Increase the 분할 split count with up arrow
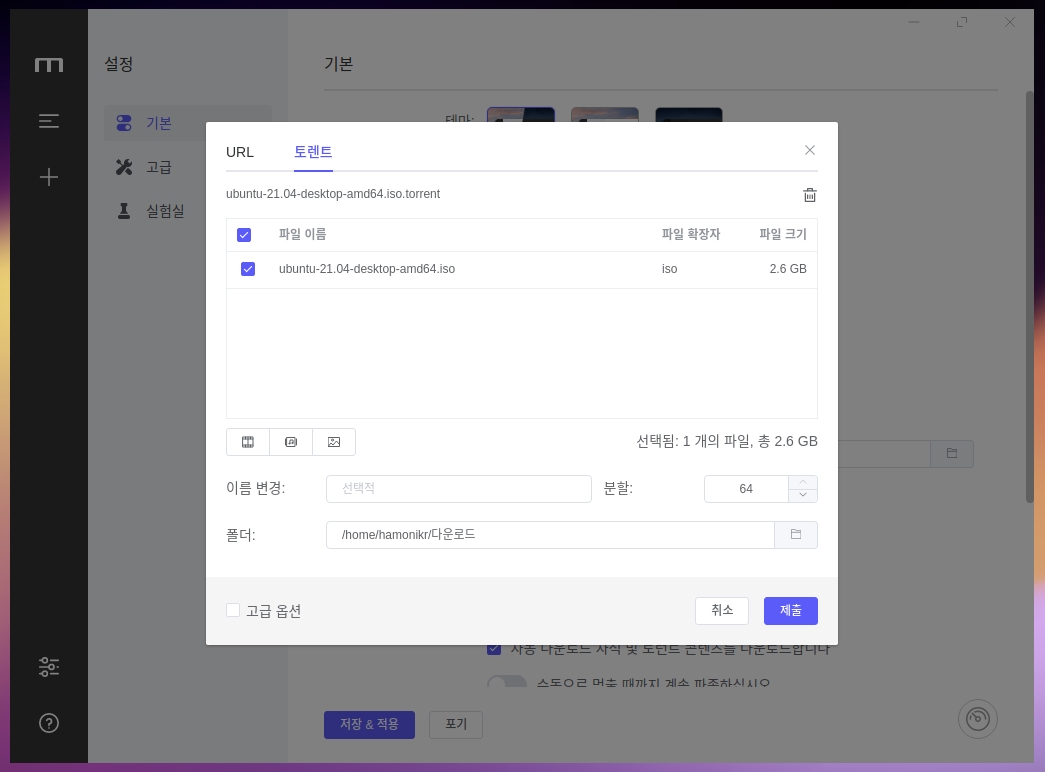Image resolution: width=1045 pixels, height=772 pixels. click(x=803, y=482)
